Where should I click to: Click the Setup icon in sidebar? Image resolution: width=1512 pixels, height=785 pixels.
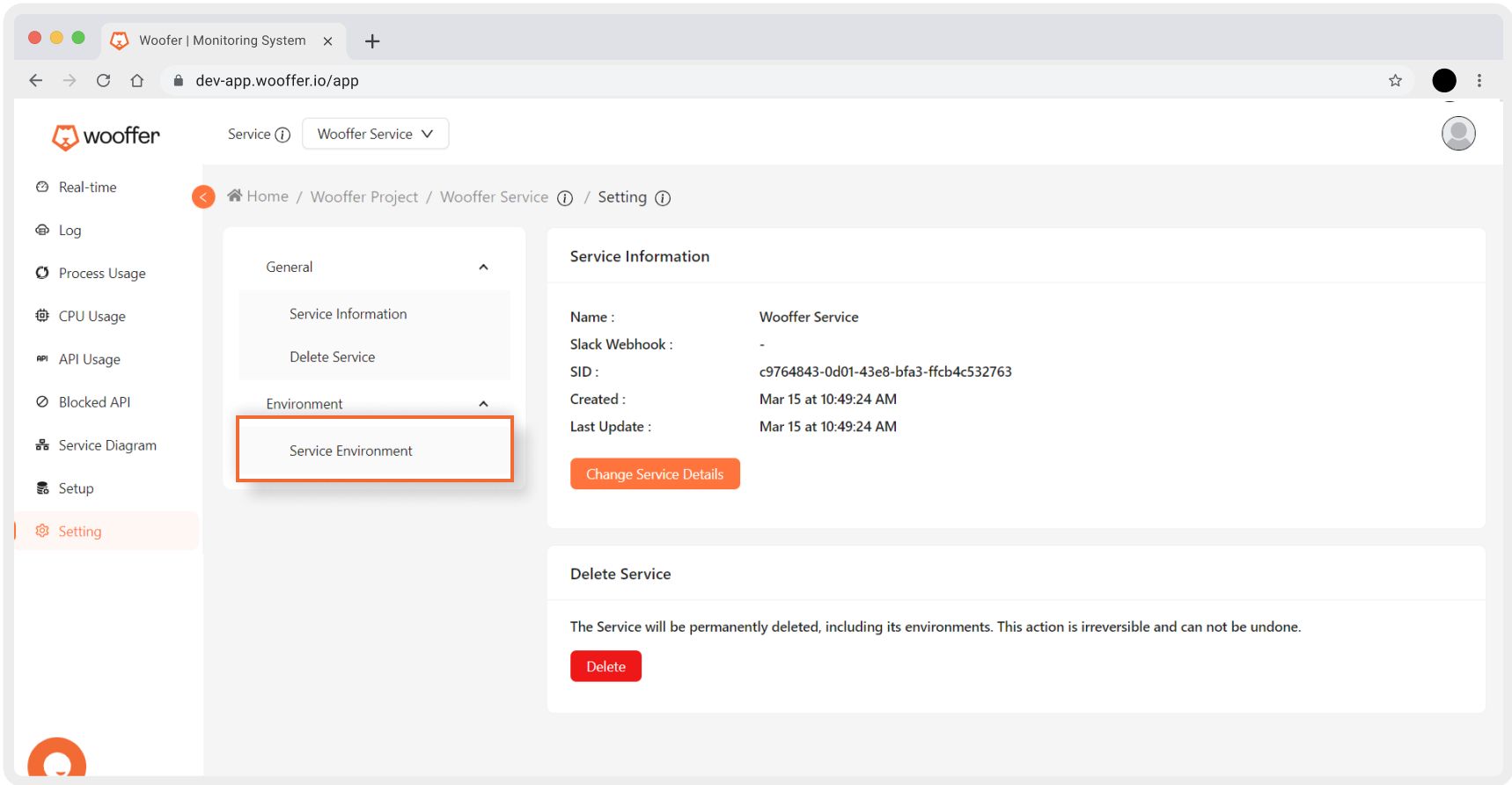pyautogui.click(x=42, y=488)
